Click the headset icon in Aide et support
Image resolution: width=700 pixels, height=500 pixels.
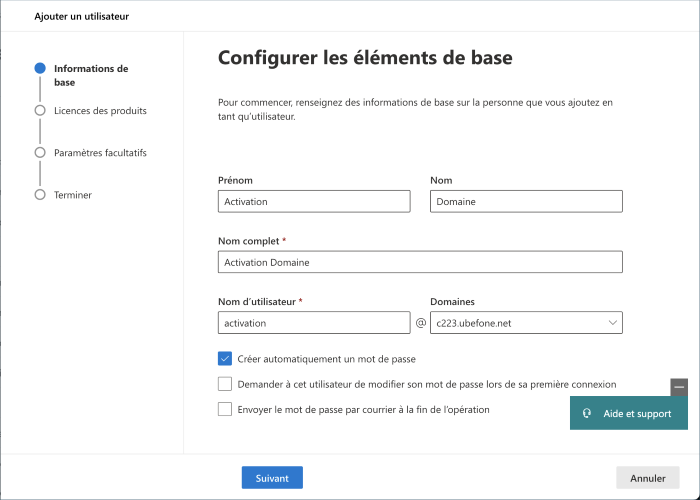point(587,413)
